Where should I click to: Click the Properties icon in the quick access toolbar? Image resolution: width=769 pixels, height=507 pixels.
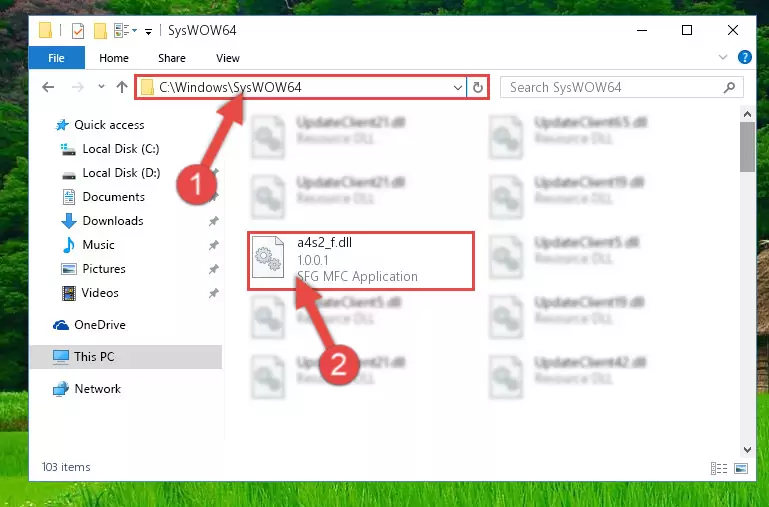(78, 30)
